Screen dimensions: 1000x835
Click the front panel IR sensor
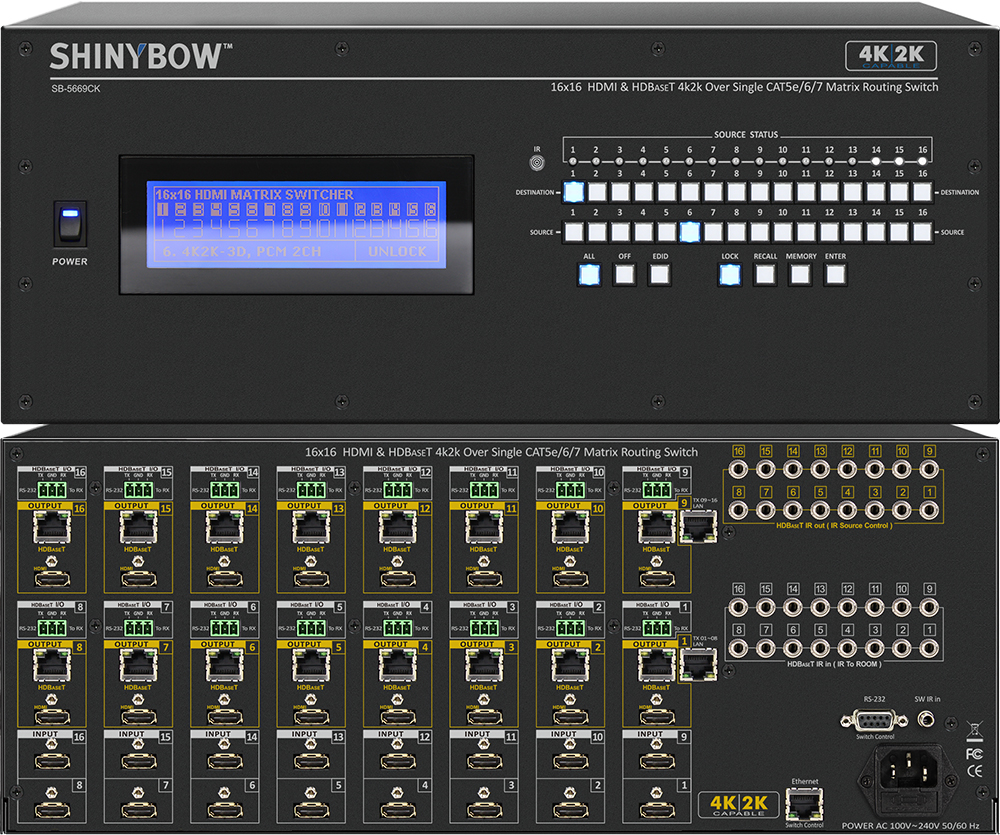coord(537,163)
